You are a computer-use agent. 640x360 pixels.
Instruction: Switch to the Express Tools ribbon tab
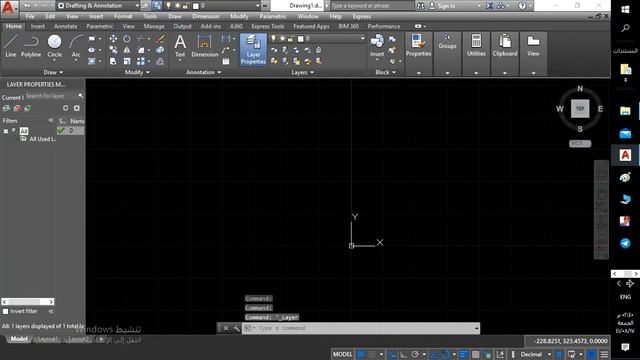coord(268,26)
